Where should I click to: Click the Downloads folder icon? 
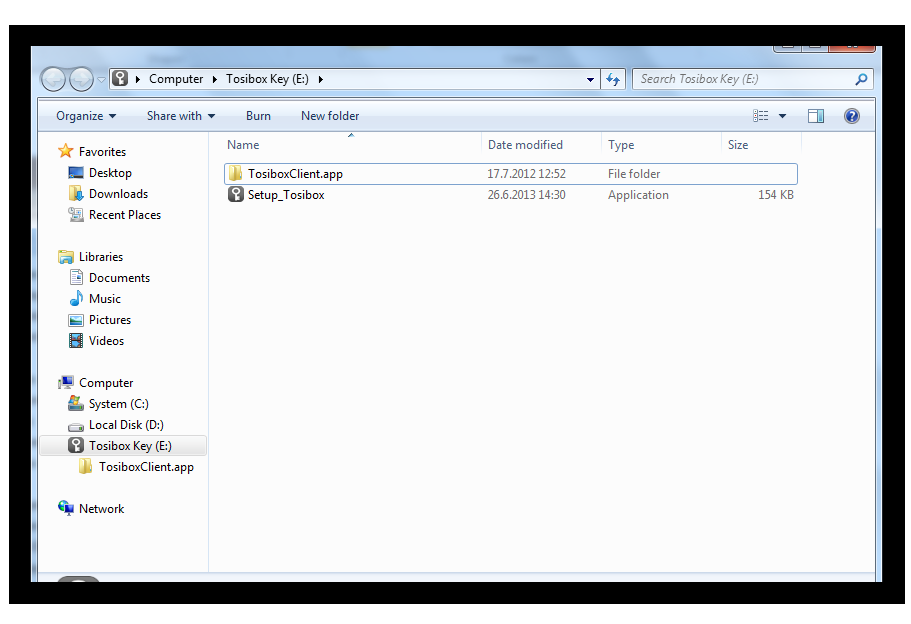[76, 193]
